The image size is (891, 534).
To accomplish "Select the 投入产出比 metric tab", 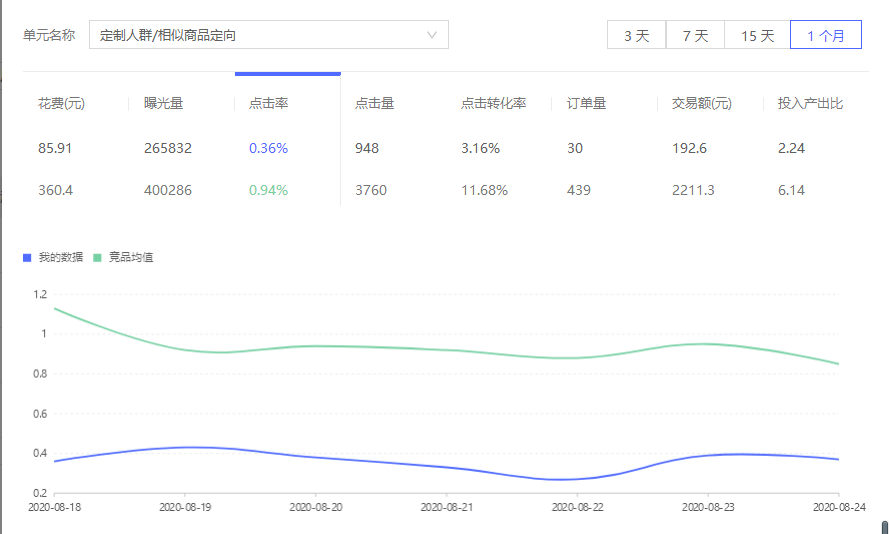I will coord(810,103).
